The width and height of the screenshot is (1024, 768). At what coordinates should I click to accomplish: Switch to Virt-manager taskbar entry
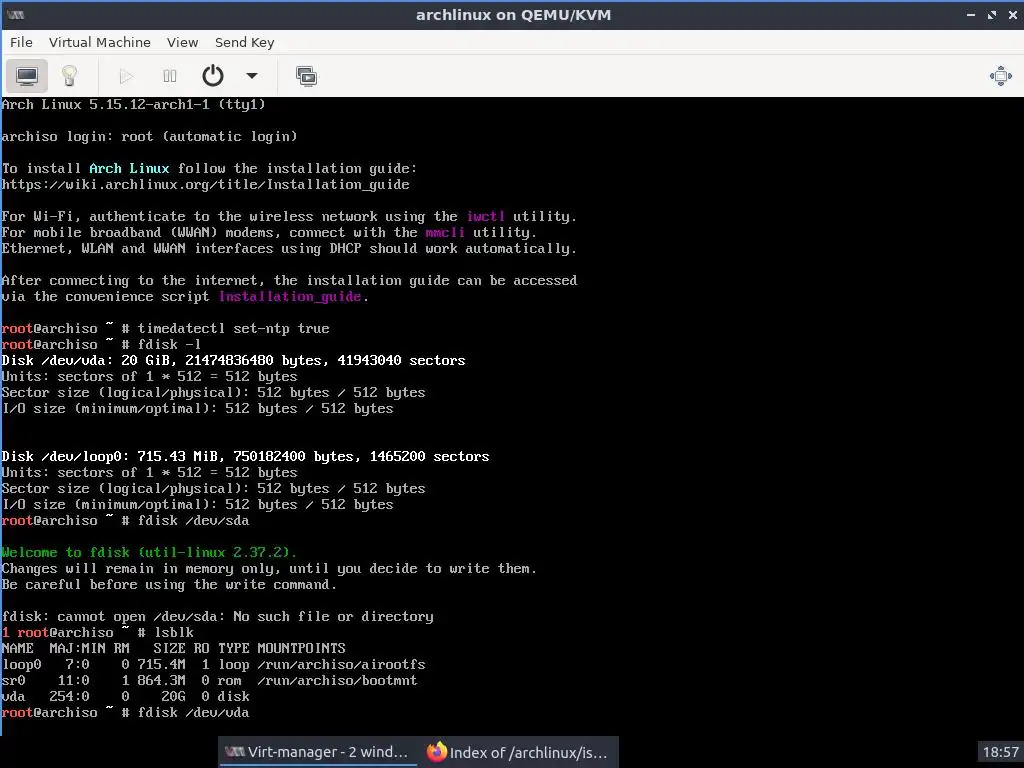tap(317, 752)
